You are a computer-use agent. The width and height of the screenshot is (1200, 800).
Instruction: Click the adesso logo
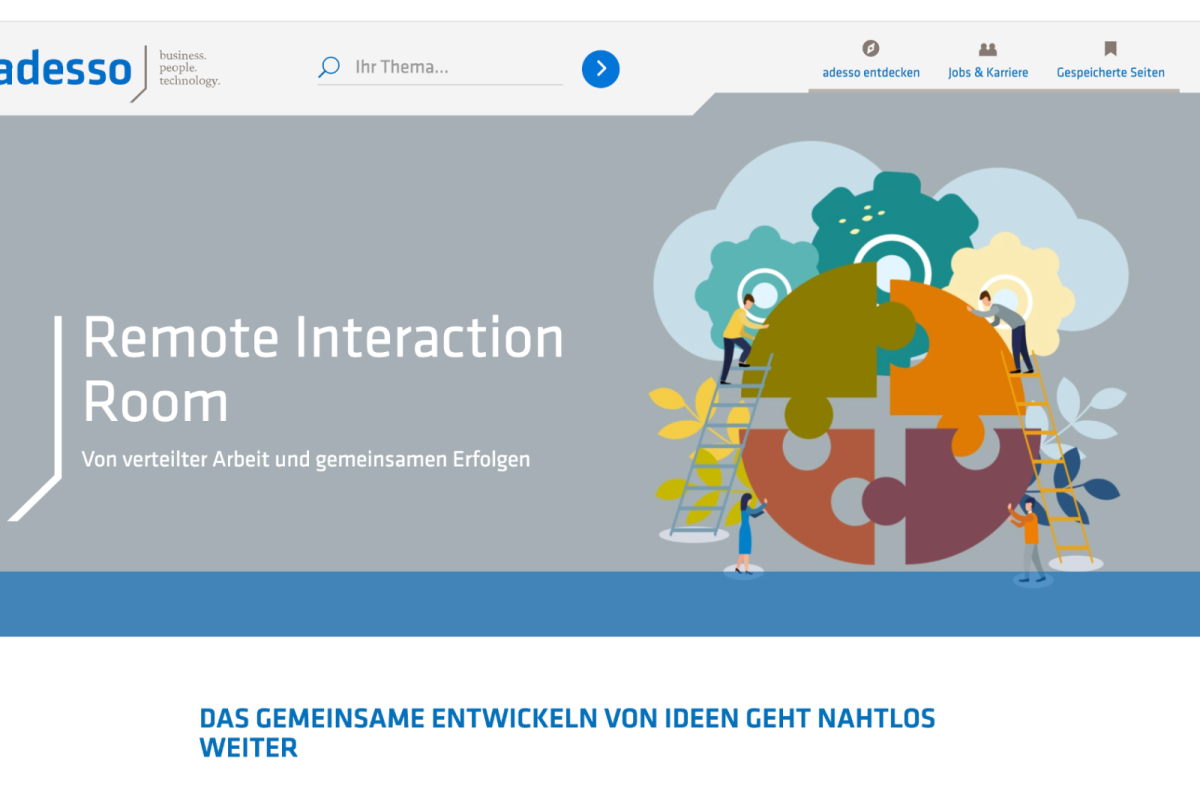click(x=65, y=70)
